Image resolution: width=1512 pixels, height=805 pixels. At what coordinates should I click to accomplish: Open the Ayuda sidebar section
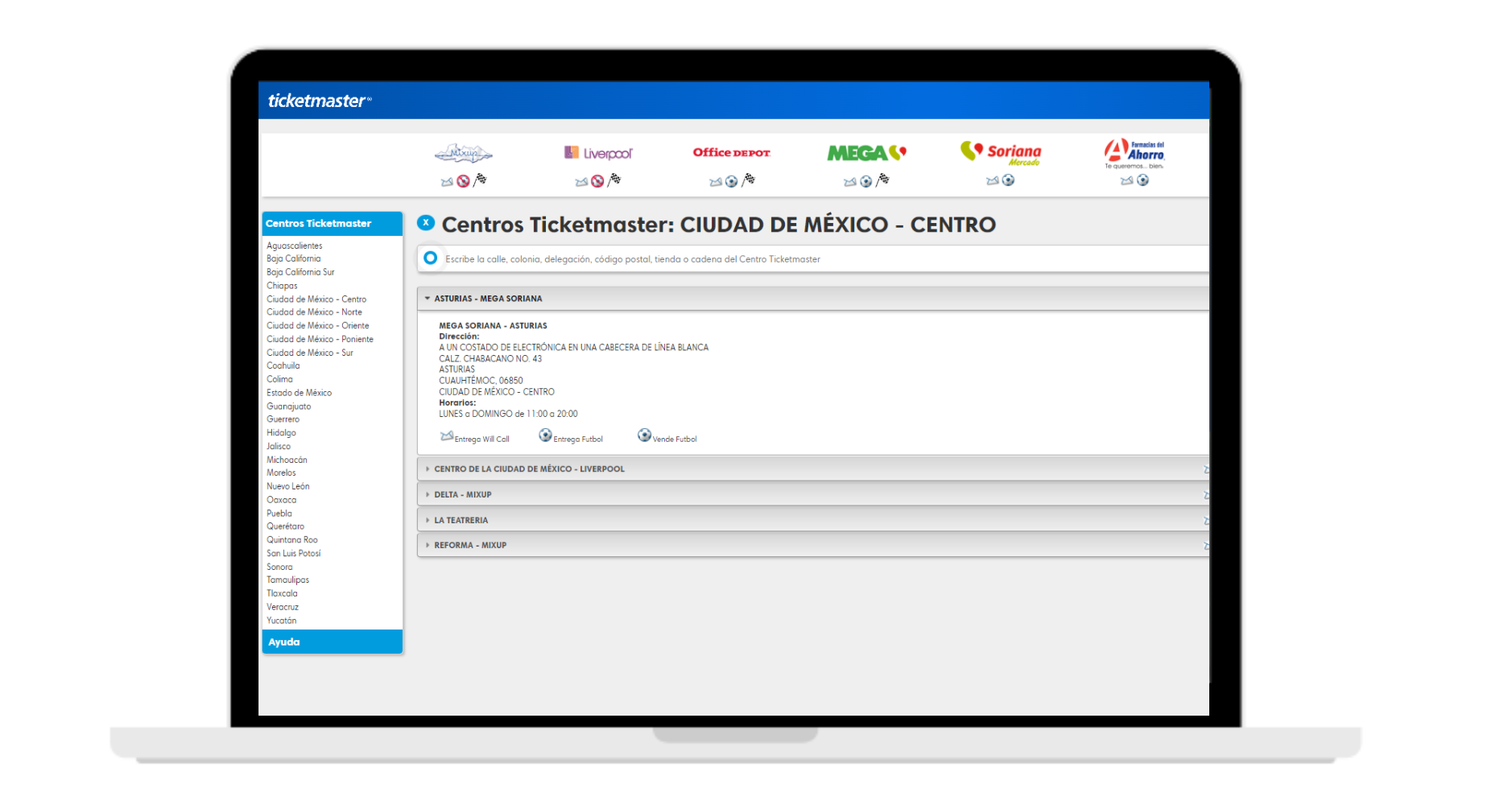pos(332,642)
